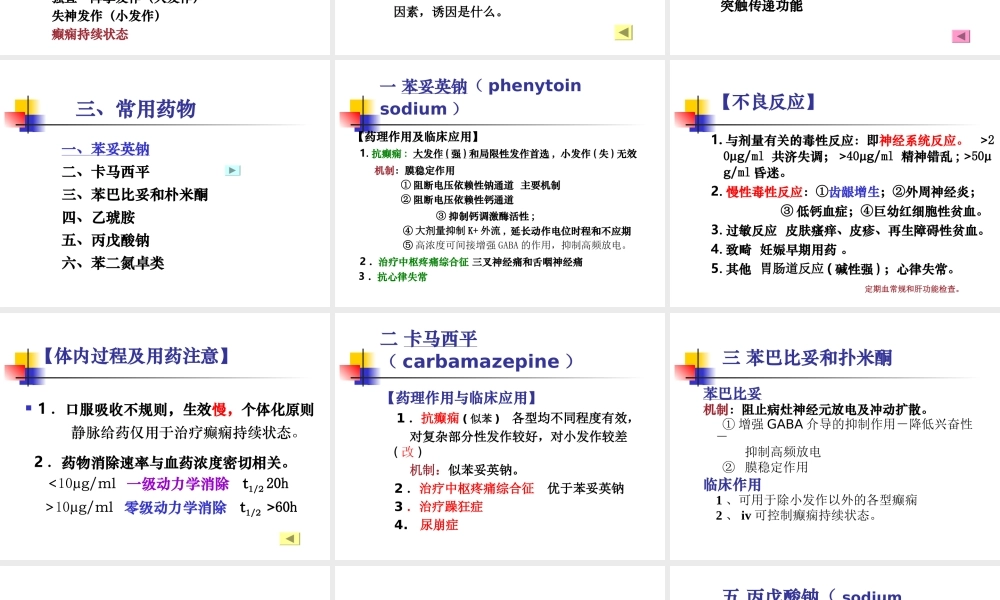Click the green play arrow beside 卡马西平
This screenshot has height=600, width=1000.
click(x=232, y=170)
